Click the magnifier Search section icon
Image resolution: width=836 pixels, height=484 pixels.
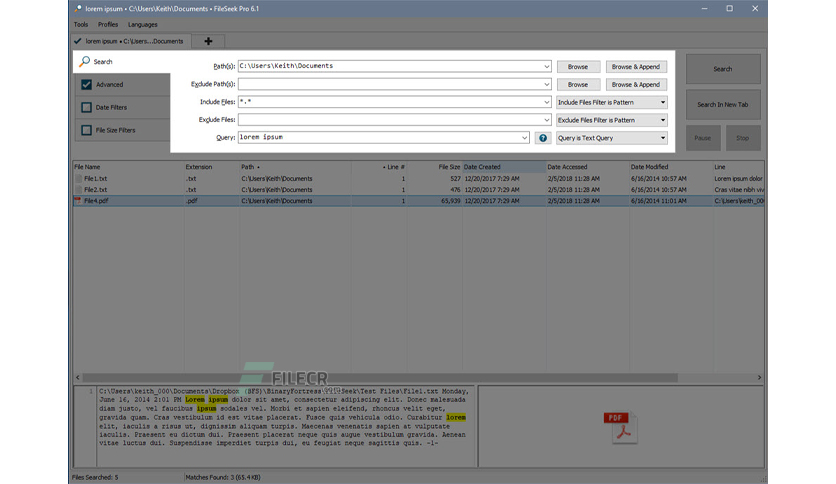(85, 62)
